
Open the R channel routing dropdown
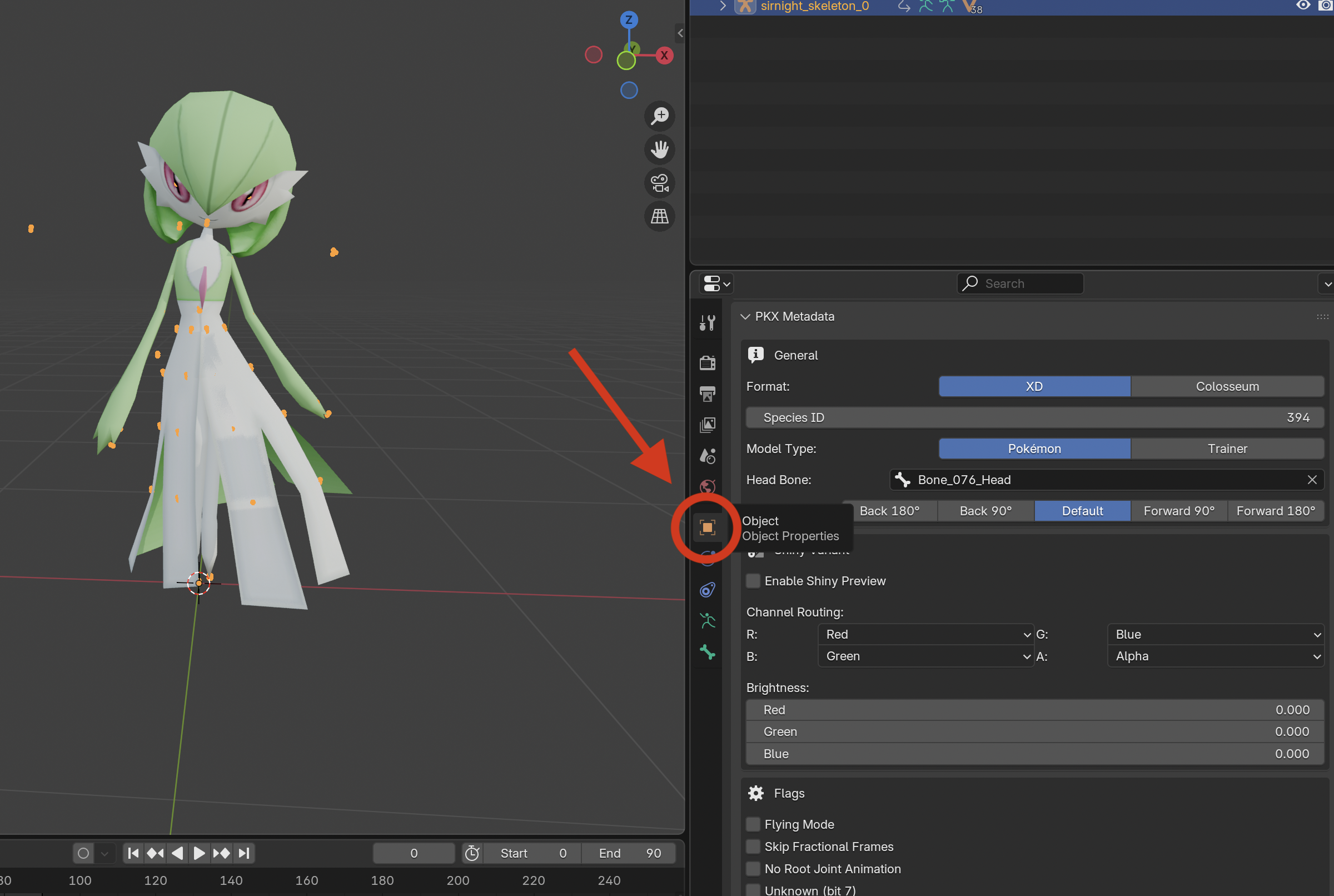pyautogui.click(x=925, y=634)
